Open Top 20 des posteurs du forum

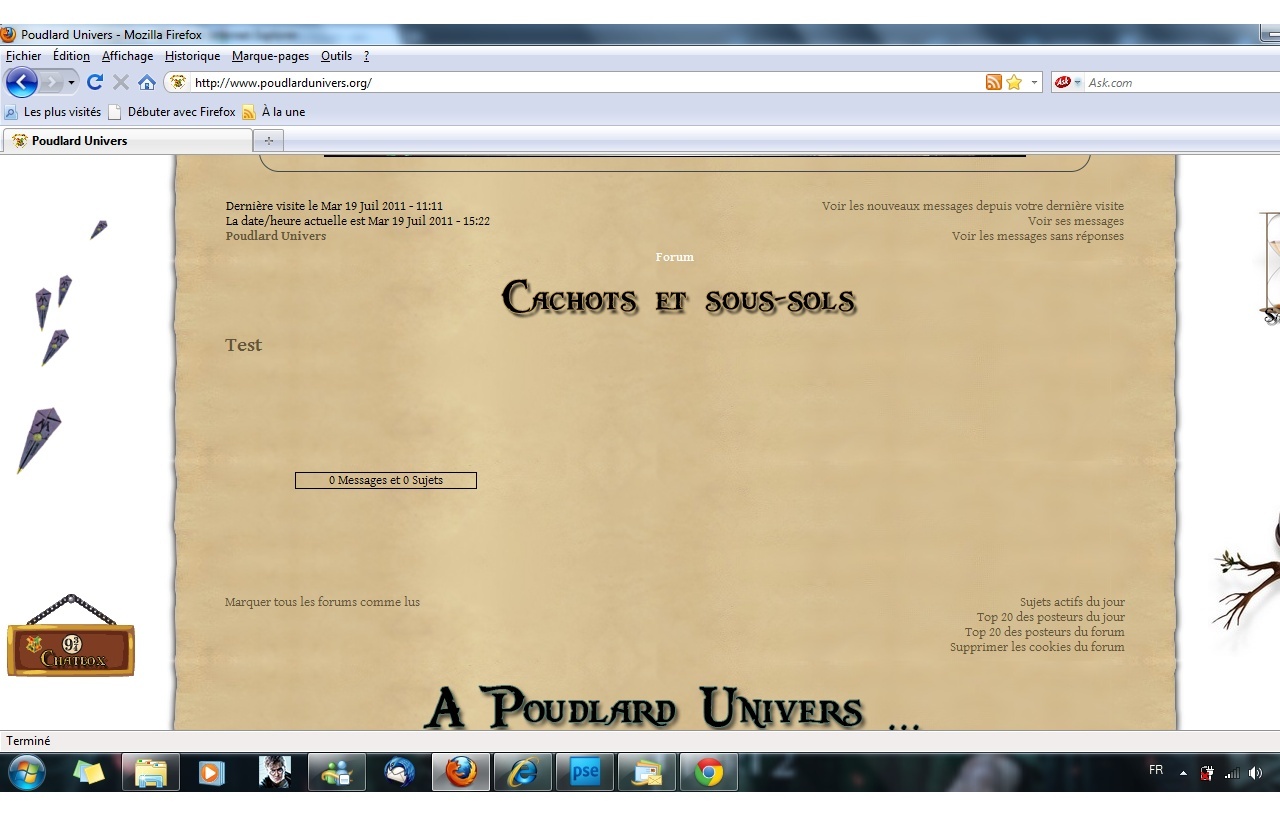click(1044, 632)
